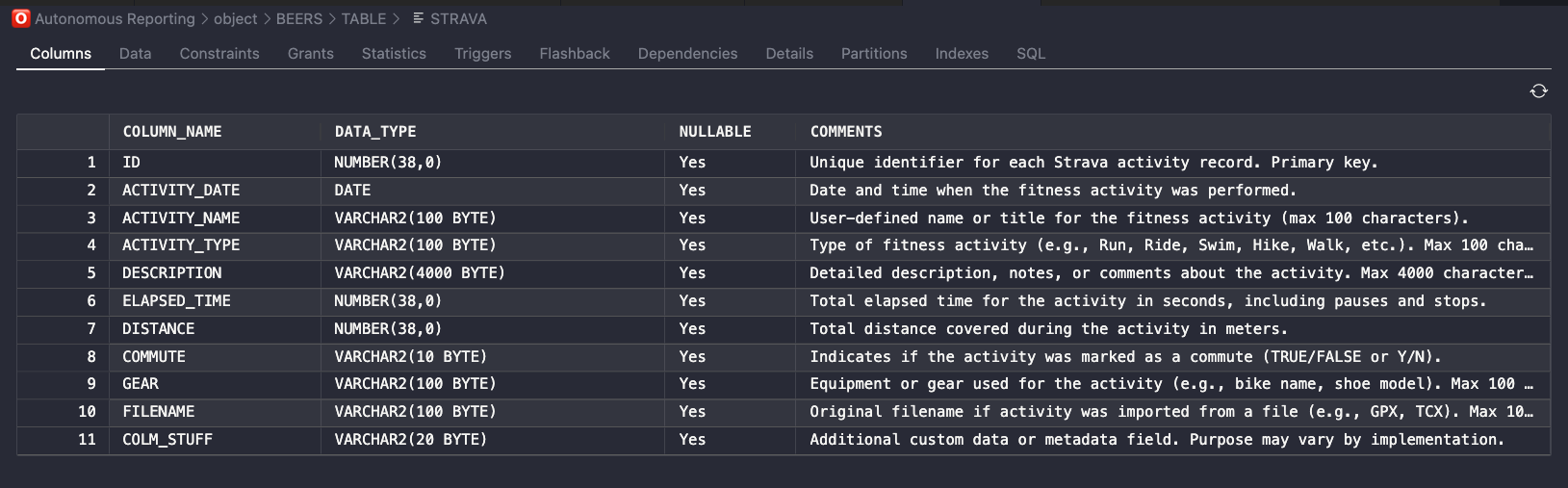1568x488 pixels.
Task: Open the Indexes tab
Action: point(962,54)
